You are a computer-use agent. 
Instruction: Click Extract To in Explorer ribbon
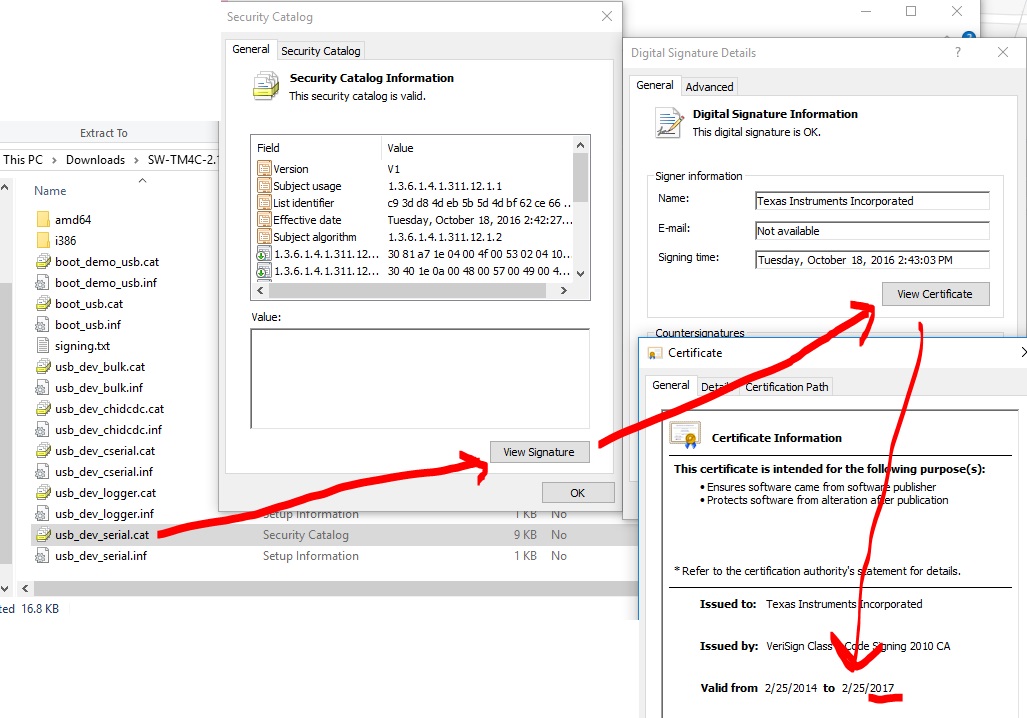tap(103, 133)
